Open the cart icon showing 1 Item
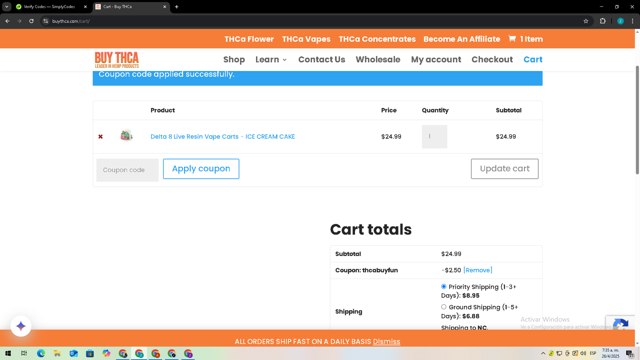Image resolution: width=640 pixels, height=360 pixels. tap(525, 39)
